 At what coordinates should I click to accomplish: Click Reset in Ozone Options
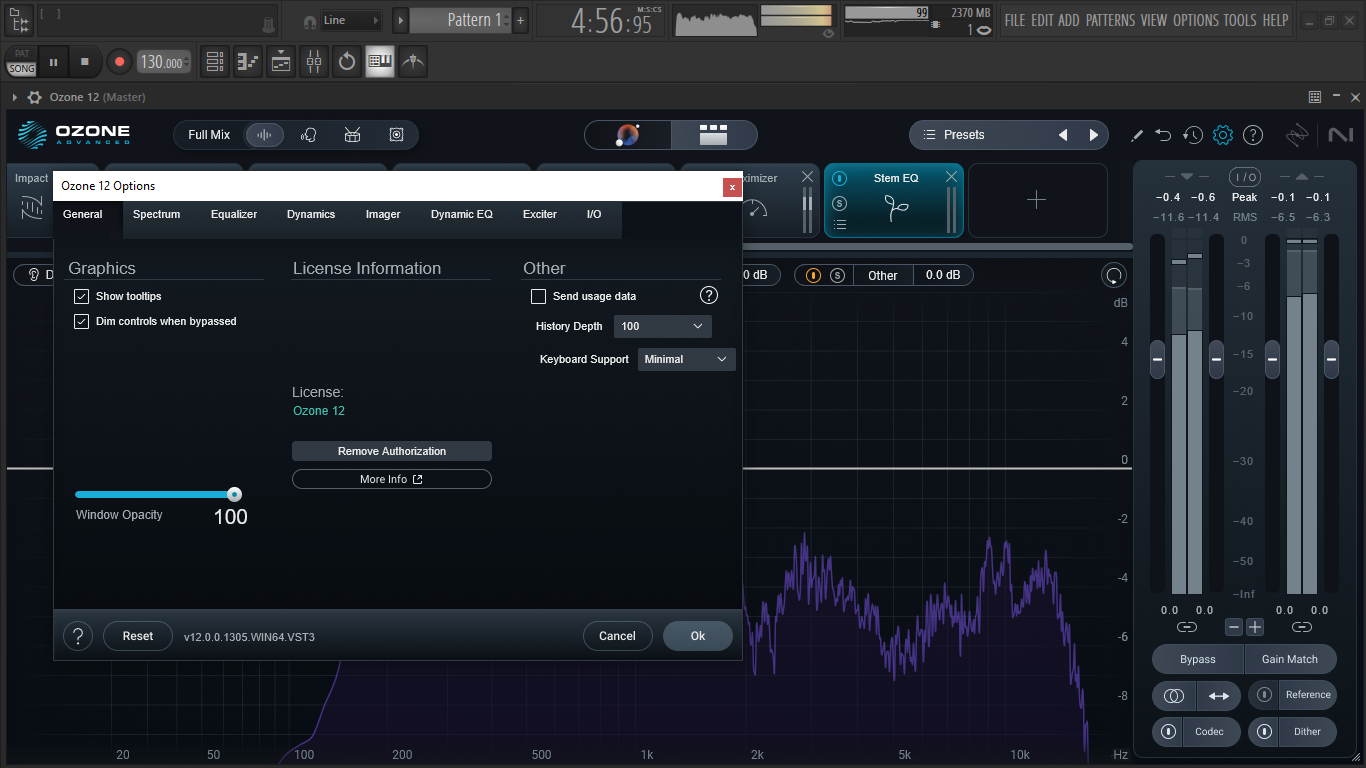coord(138,636)
